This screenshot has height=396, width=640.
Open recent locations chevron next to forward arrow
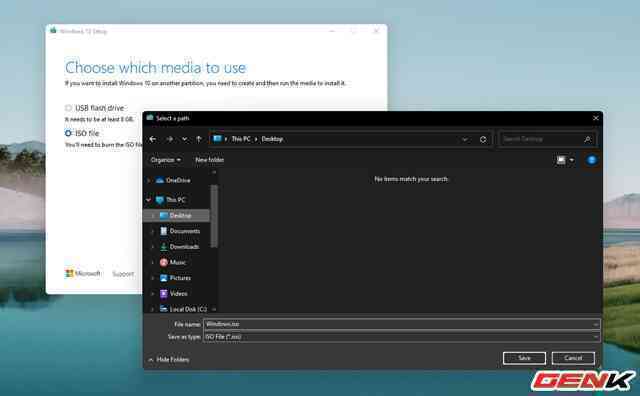tap(184, 139)
